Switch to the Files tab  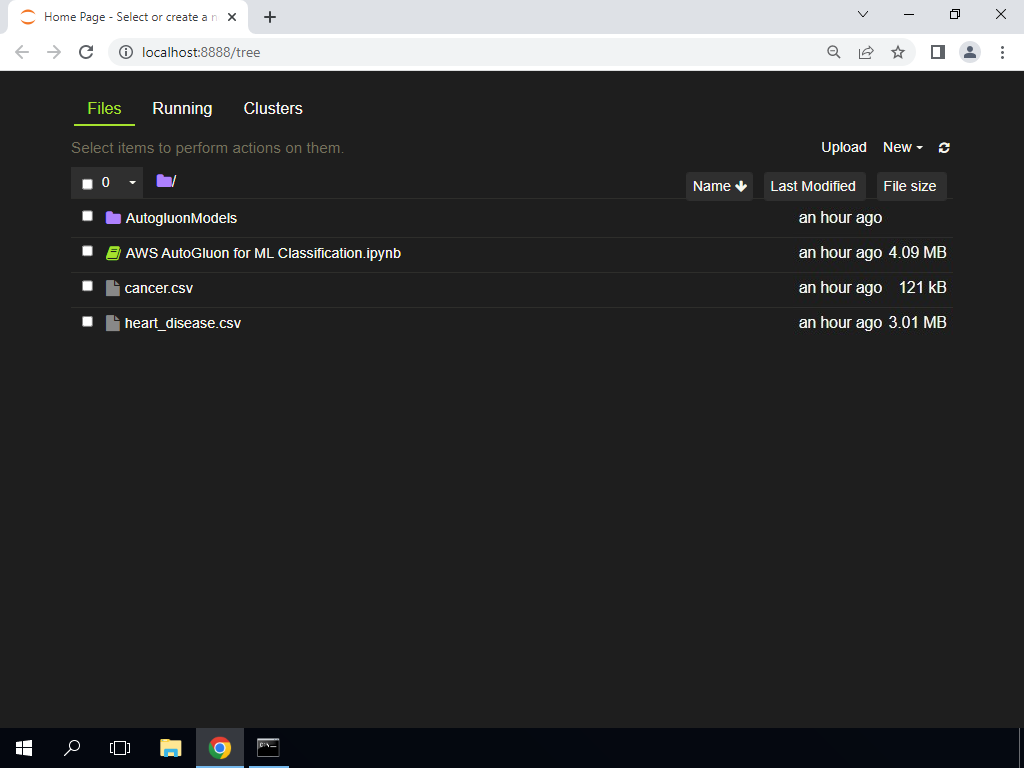pos(104,108)
